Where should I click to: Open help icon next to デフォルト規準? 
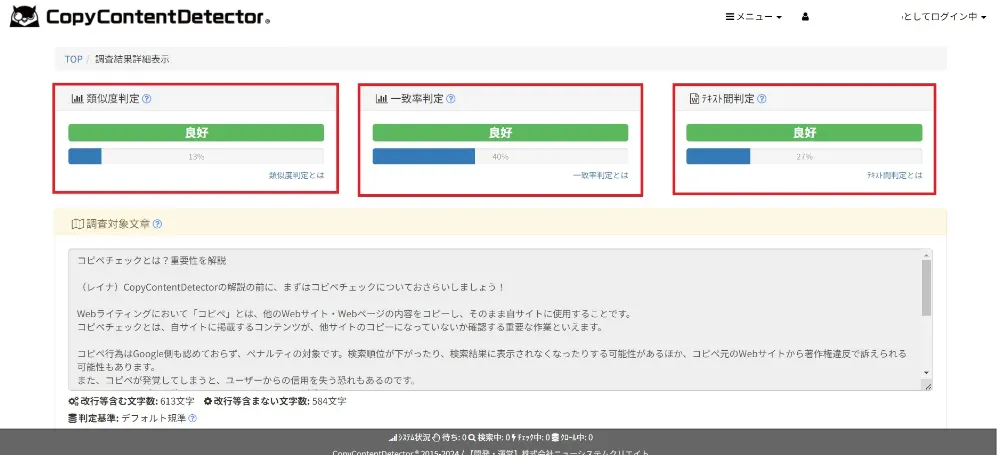coord(192,419)
